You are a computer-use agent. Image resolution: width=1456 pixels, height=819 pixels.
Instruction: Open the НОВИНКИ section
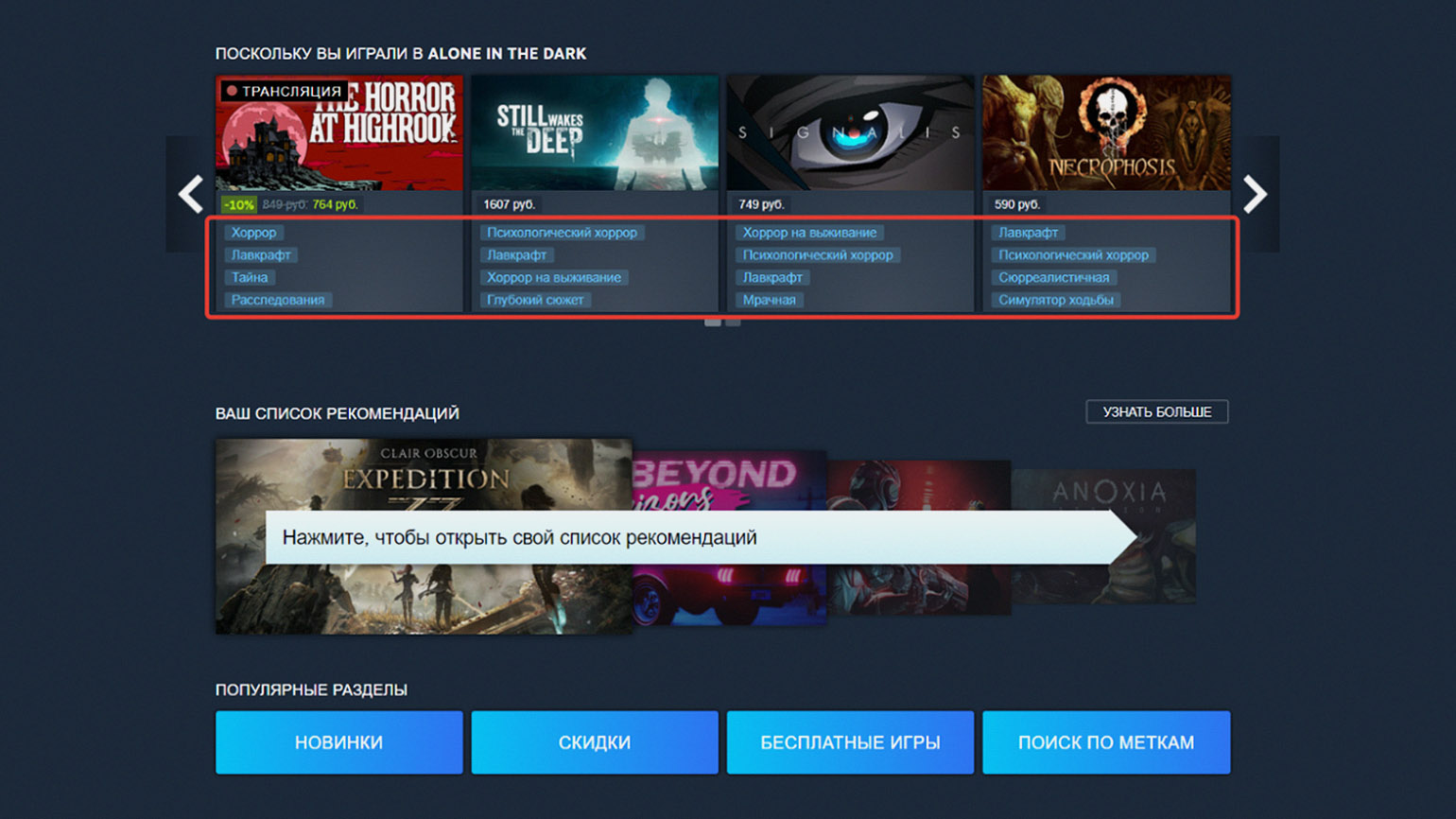click(x=339, y=742)
